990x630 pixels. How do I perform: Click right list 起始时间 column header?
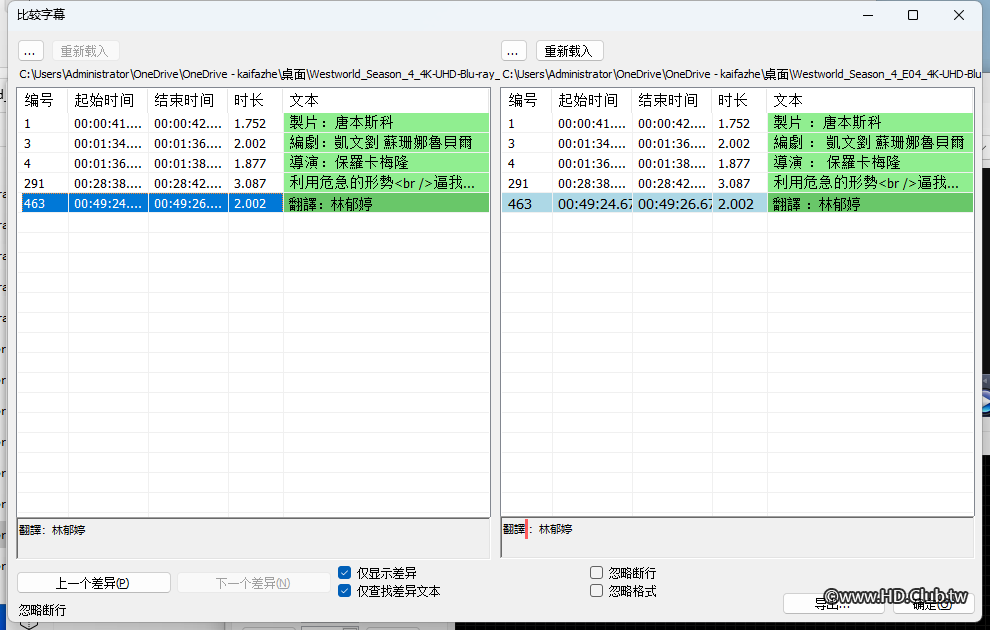click(592, 100)
